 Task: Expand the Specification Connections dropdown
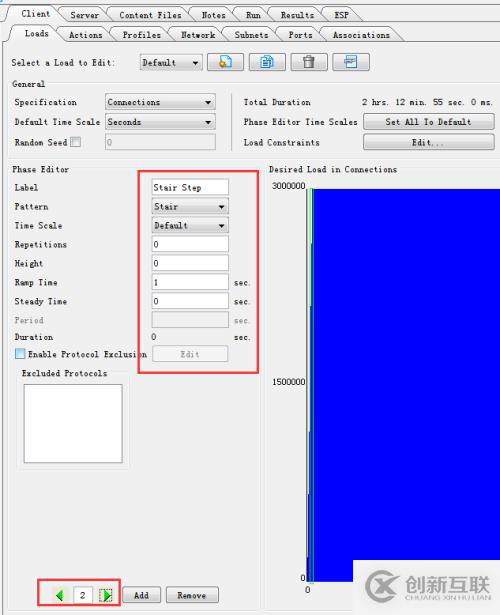[x=160, y=102]
